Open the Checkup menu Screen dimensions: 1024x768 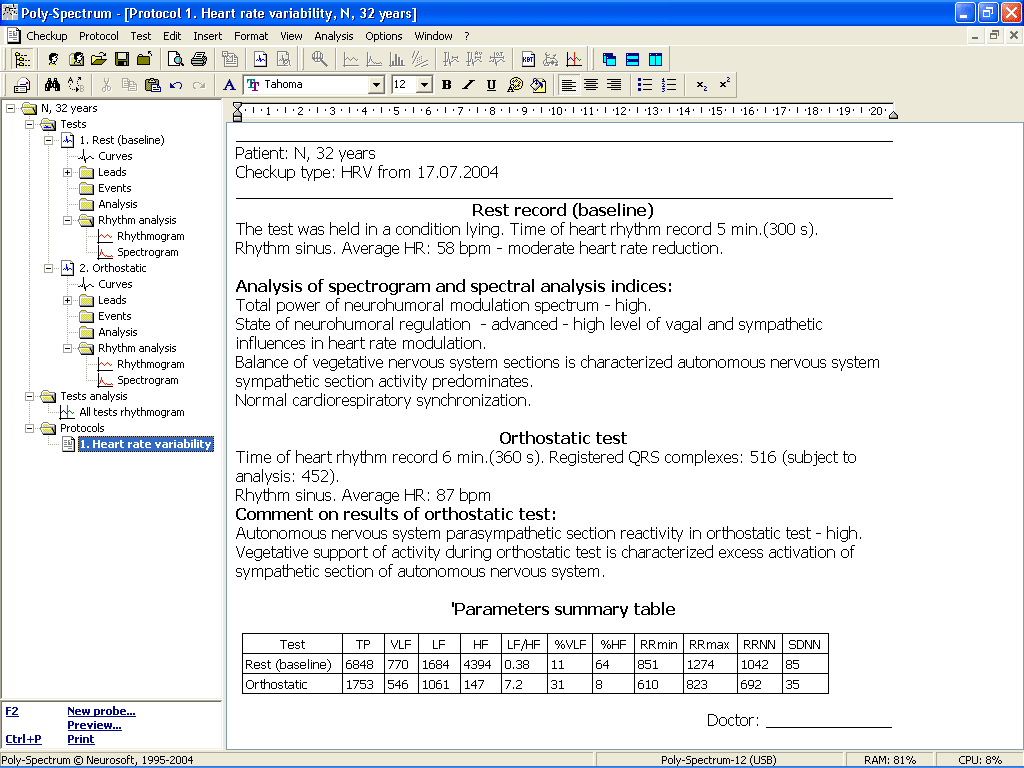pos(46,36)
